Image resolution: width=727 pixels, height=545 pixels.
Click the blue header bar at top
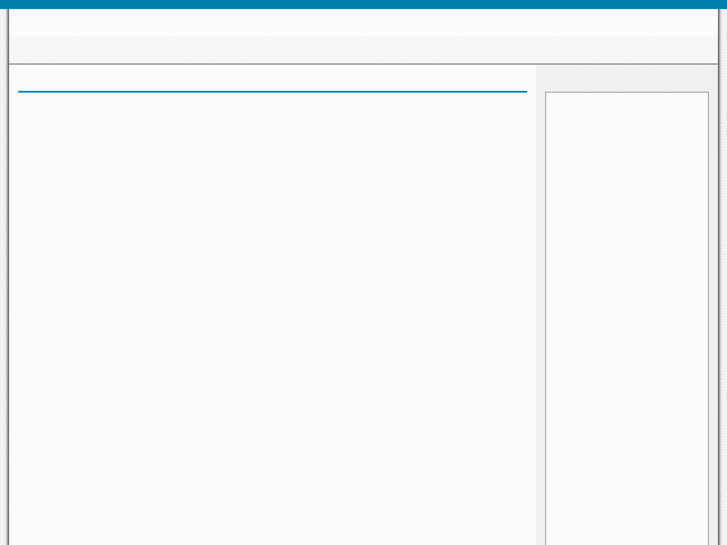pos(364,4)
